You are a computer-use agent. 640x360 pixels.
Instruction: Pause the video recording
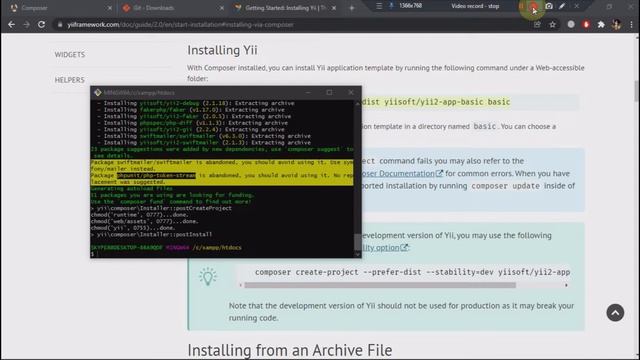pos(522,6)
